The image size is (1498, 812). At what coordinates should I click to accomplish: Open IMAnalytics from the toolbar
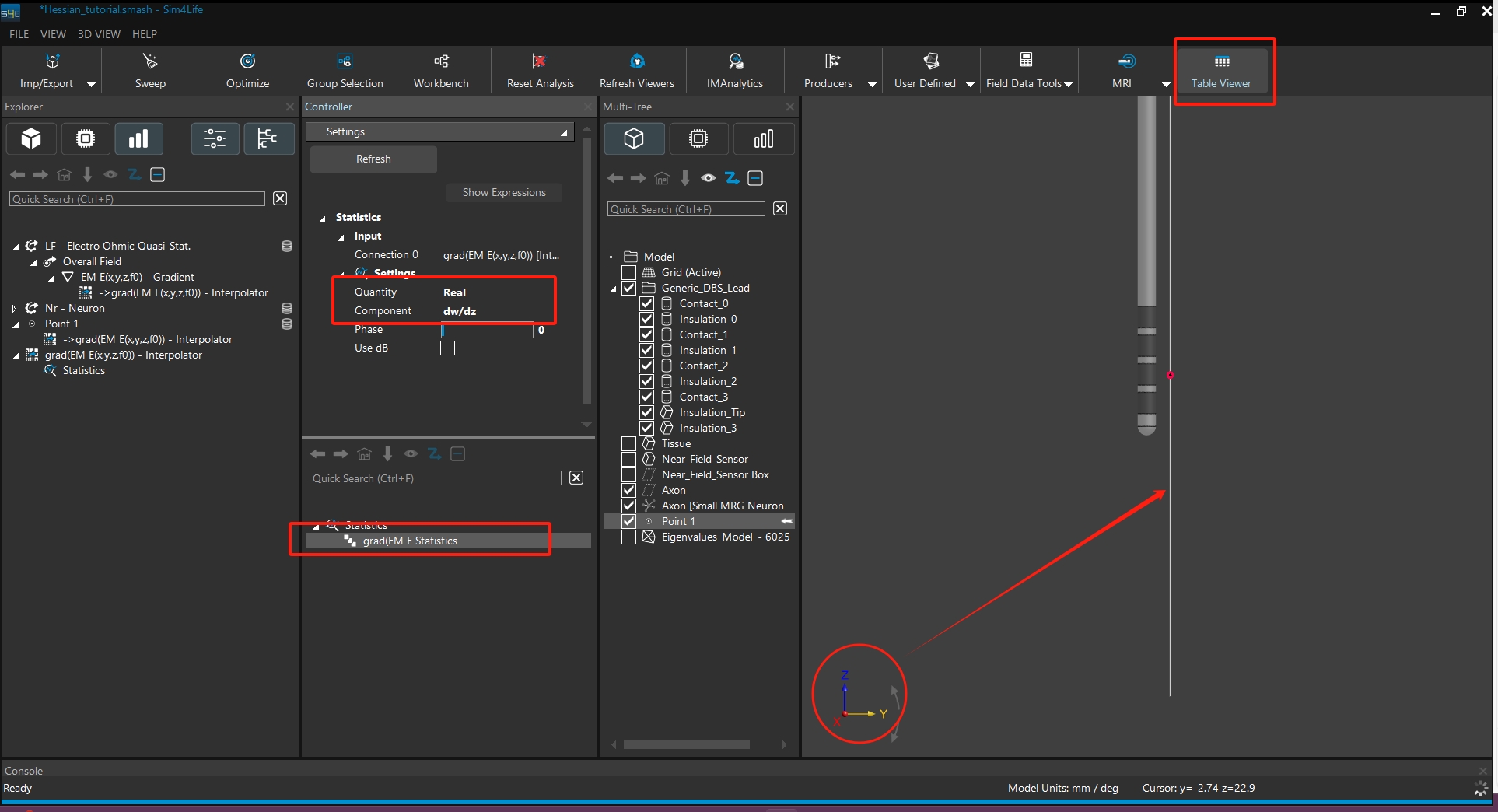[734, 70]
